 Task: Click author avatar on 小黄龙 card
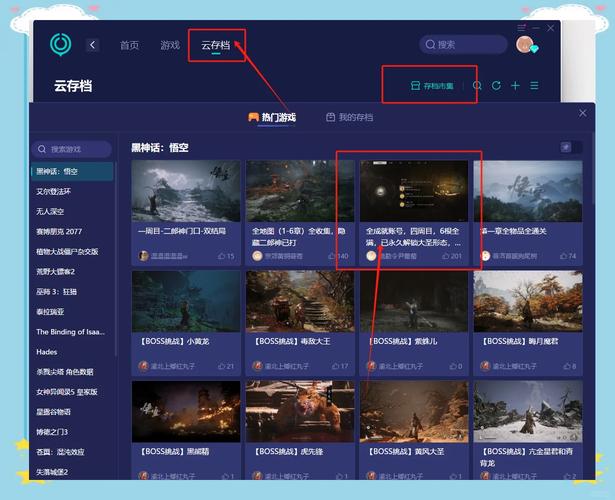click(144, 366)
